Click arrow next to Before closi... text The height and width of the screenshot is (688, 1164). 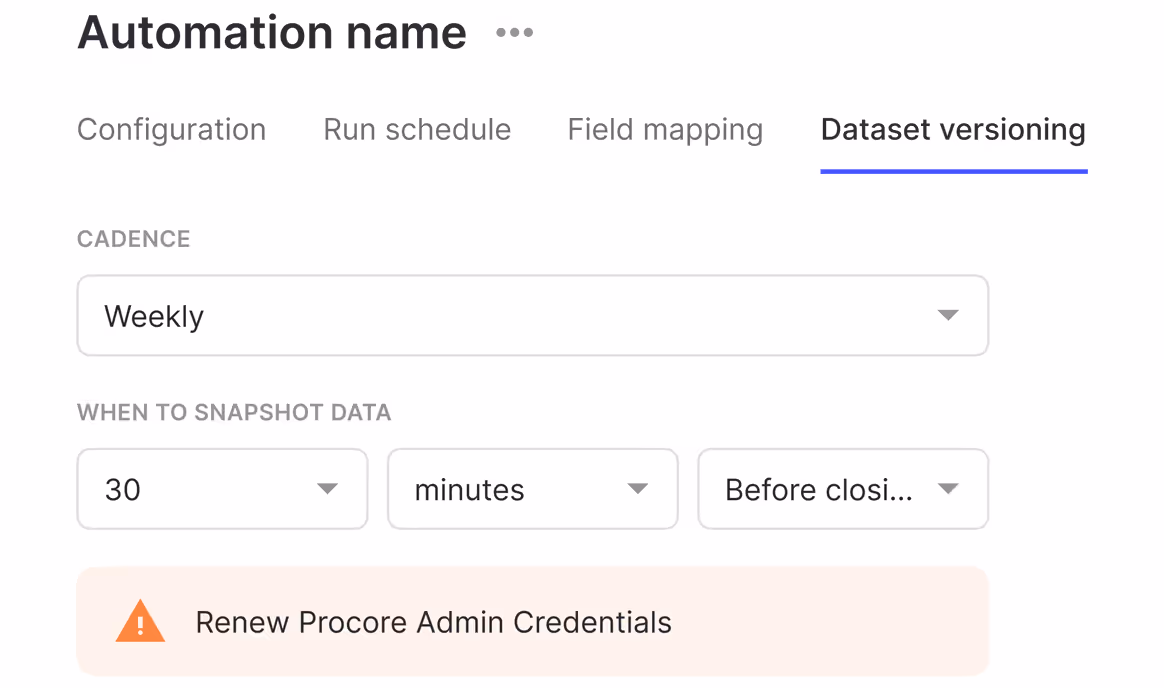[947, 489]
